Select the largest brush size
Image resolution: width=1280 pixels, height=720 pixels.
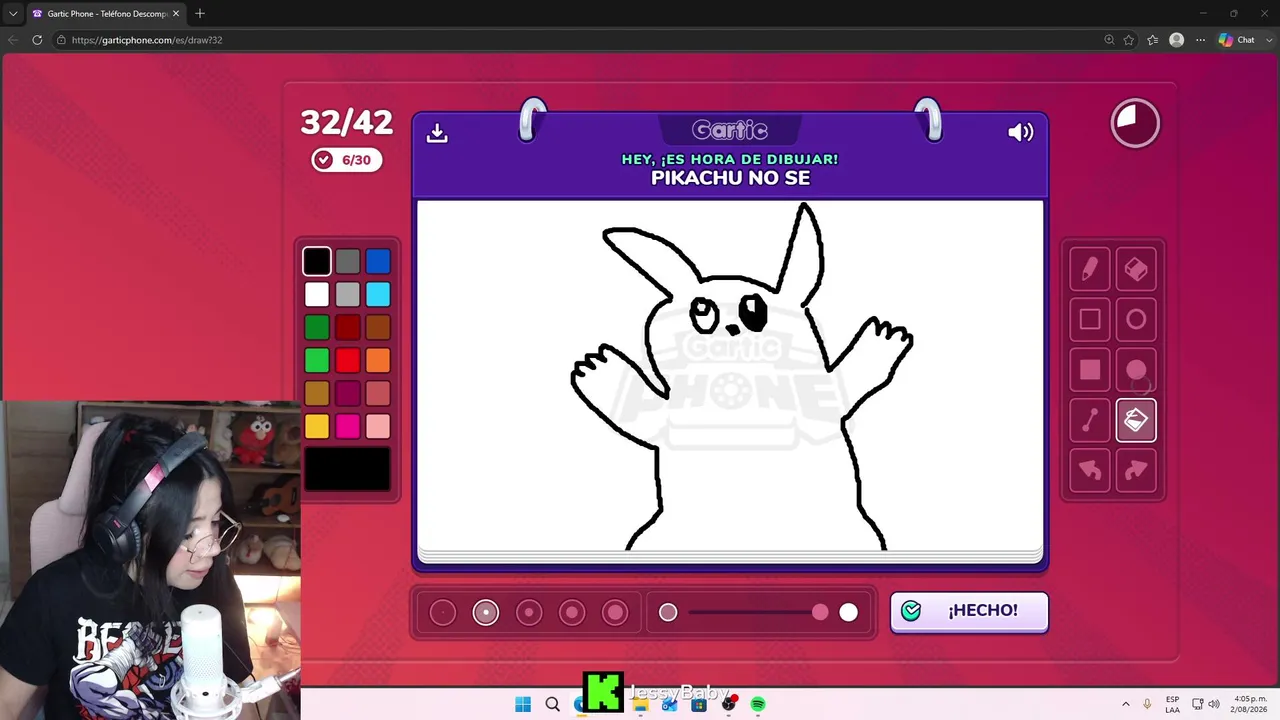point(615,612)
